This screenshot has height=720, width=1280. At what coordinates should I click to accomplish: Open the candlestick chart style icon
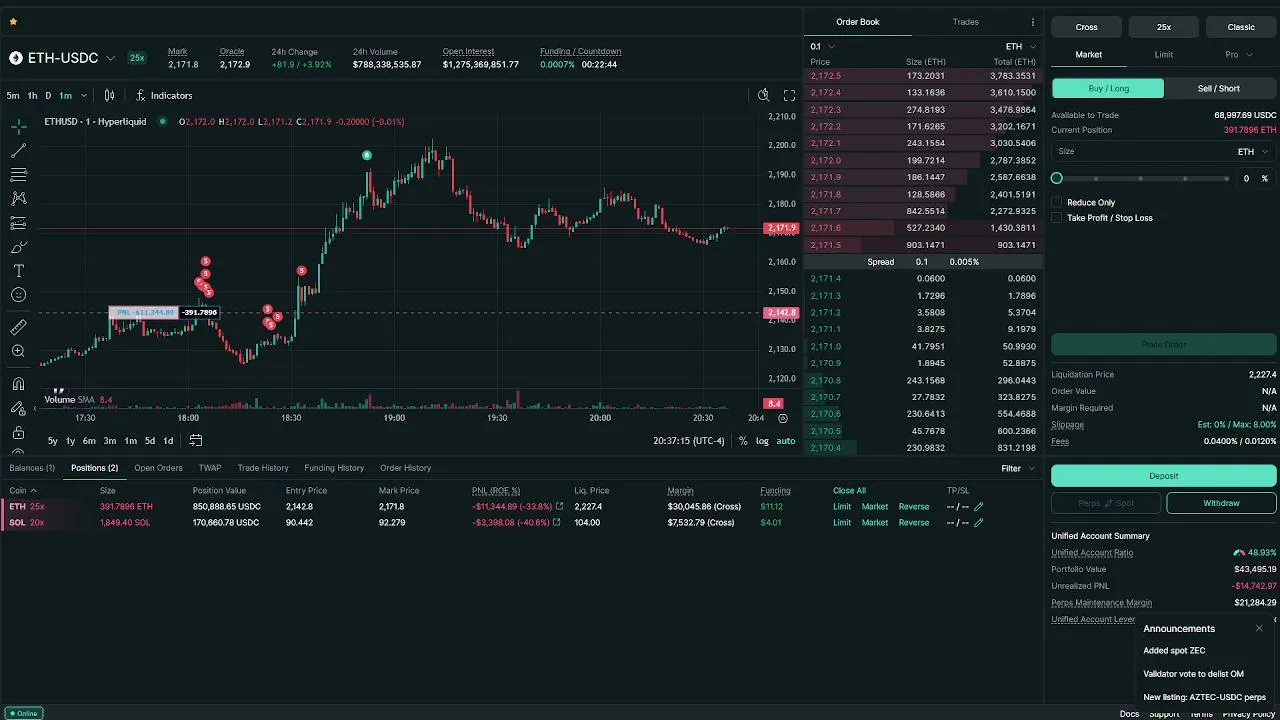pyautogui.click(x=110, y=95)
